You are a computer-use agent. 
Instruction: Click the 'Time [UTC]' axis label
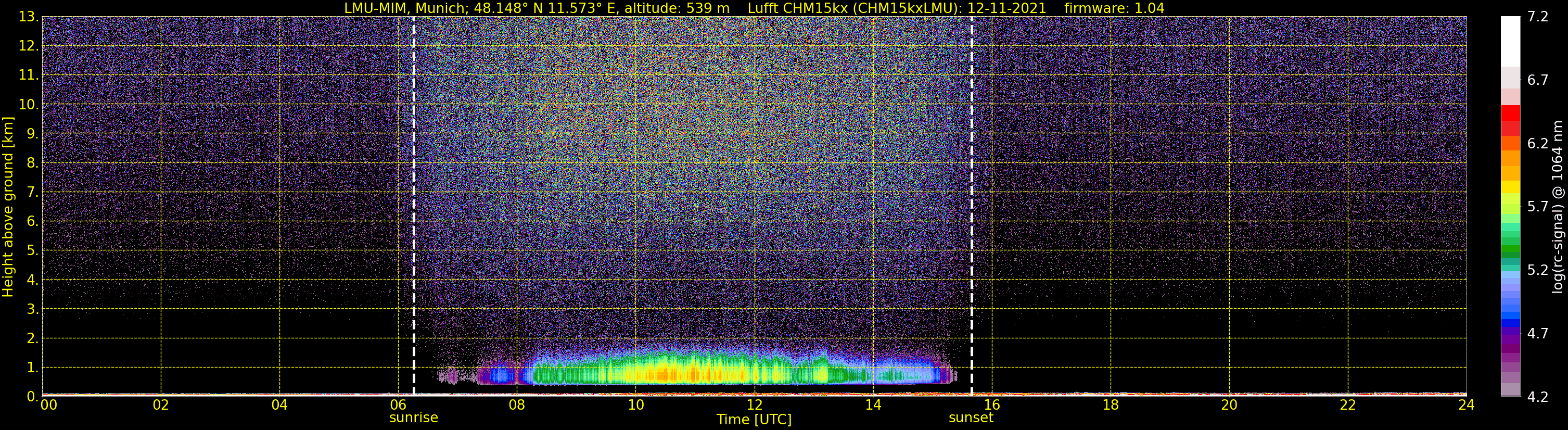click(x=754, y=420)
